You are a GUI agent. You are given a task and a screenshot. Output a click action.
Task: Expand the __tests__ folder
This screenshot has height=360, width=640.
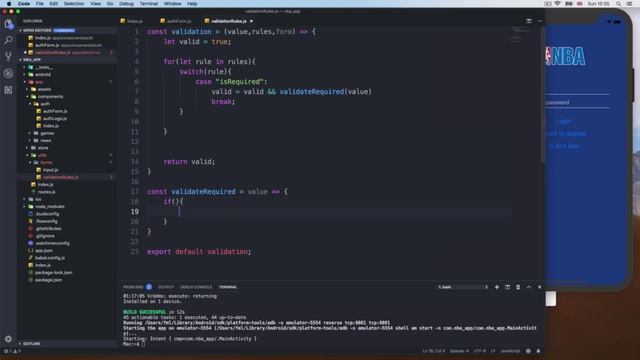[x=44, y=67]
